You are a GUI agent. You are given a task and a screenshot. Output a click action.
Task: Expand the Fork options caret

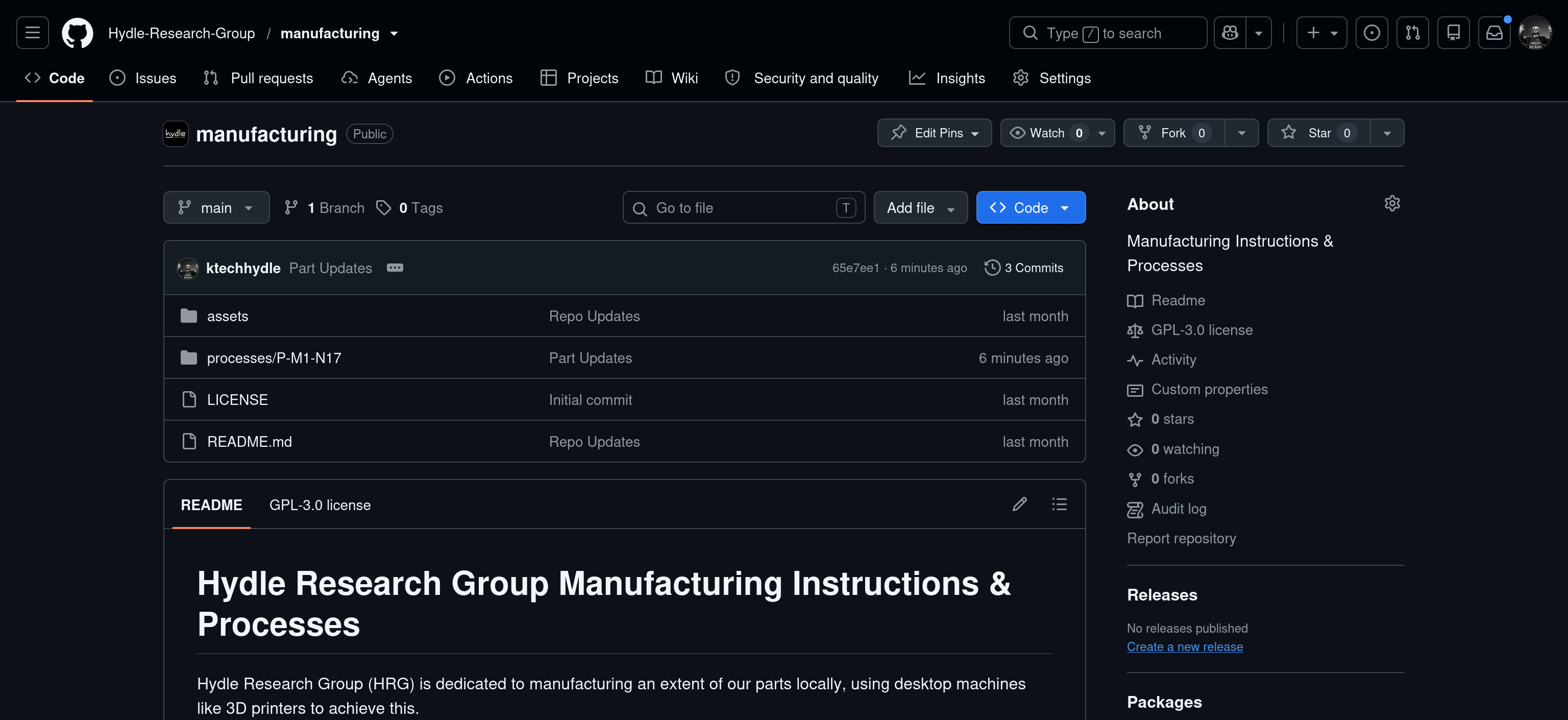[1242, 133]
